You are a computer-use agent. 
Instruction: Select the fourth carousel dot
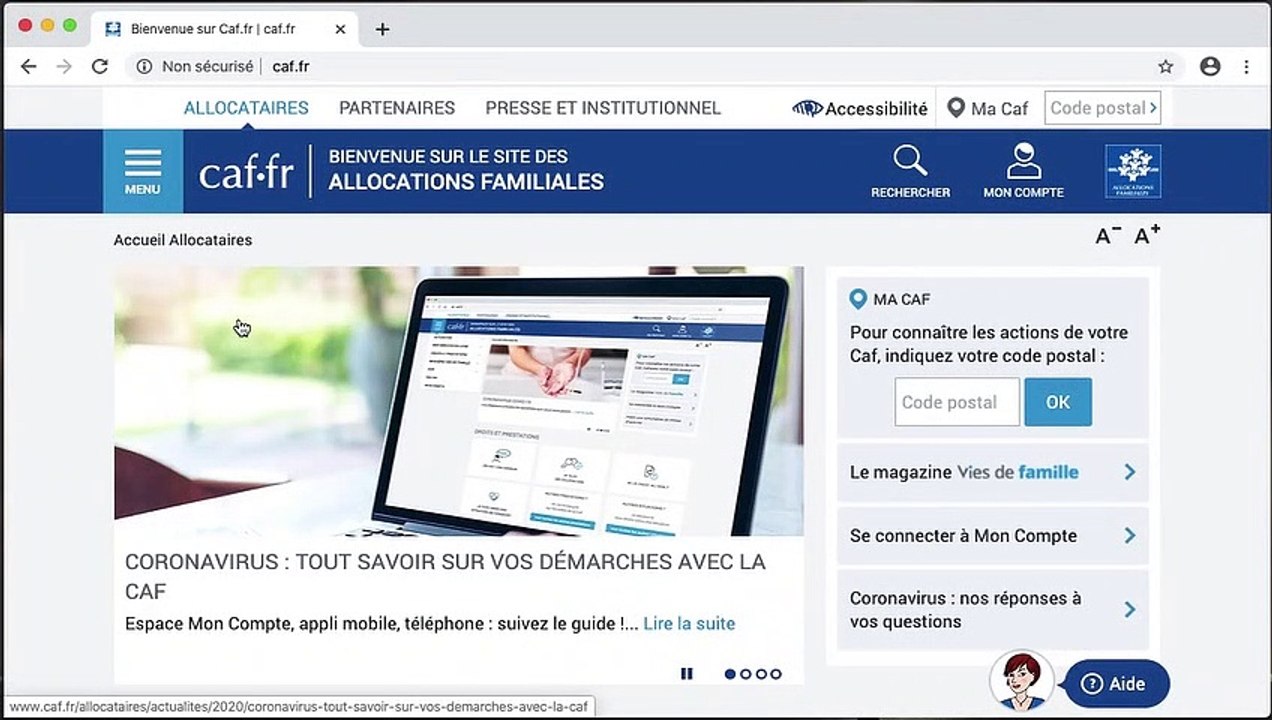pos(776,674)
